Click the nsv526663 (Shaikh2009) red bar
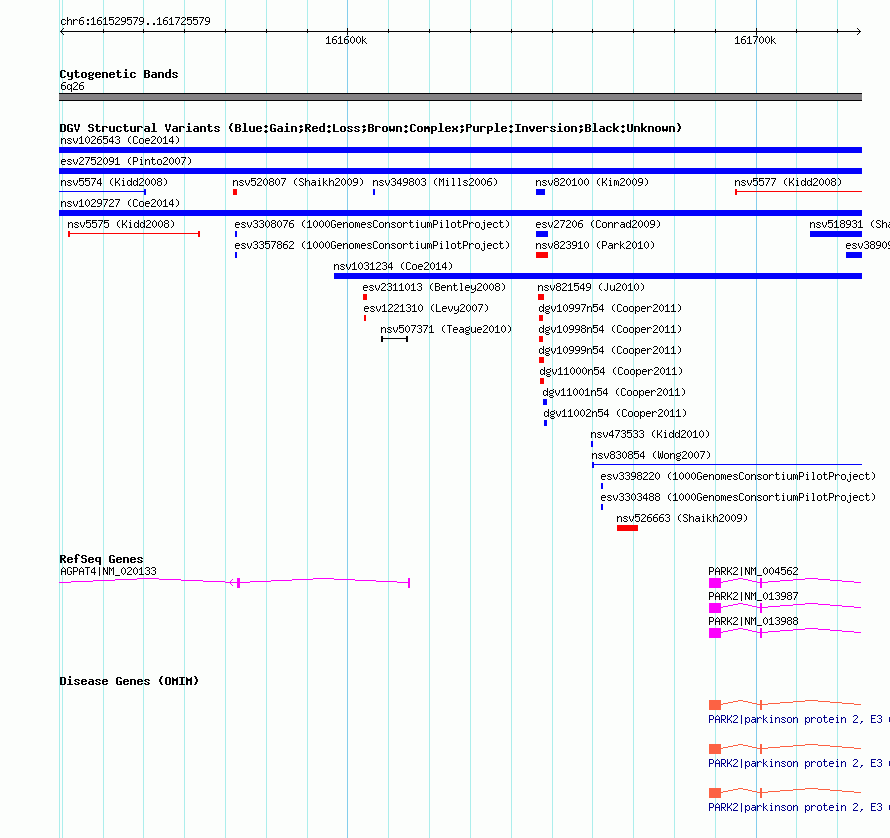Screen dimensions: 890x838 tap(627, 528)
